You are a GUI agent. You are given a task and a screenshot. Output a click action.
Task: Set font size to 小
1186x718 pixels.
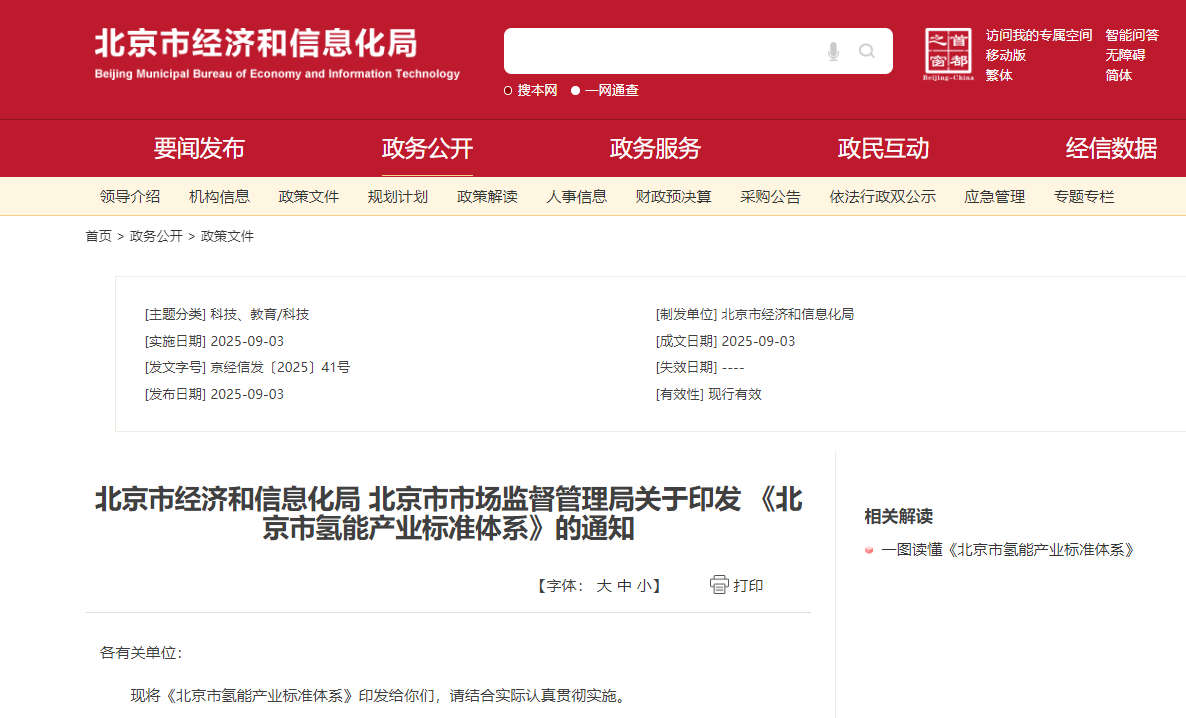pyautogui.click(x=643, y=586)
